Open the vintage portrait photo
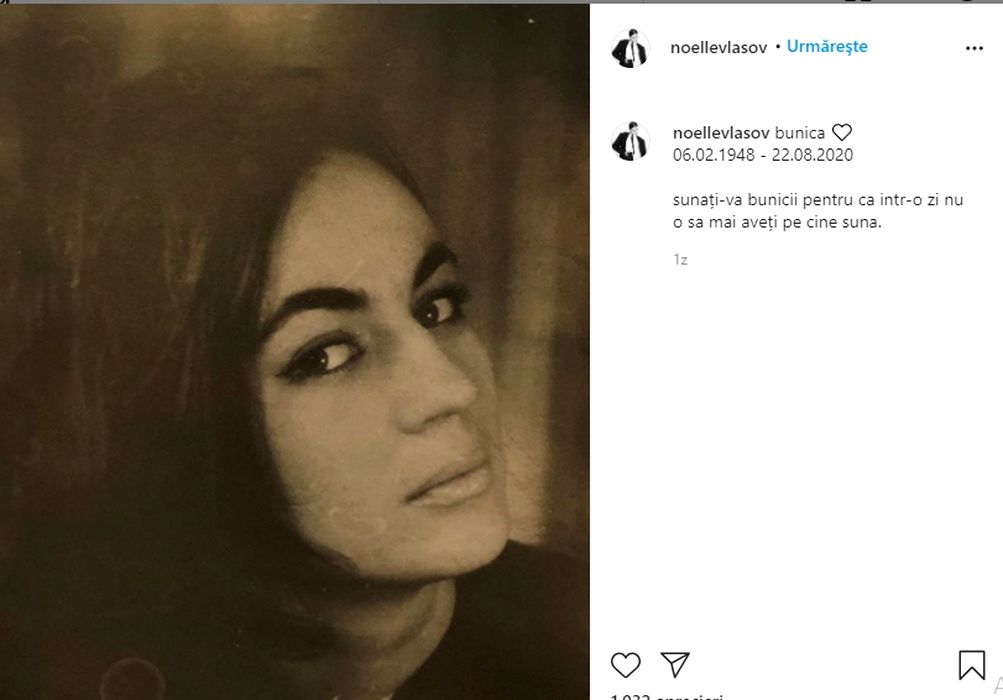Screen dimensions: 1003x700 [295, 350]
